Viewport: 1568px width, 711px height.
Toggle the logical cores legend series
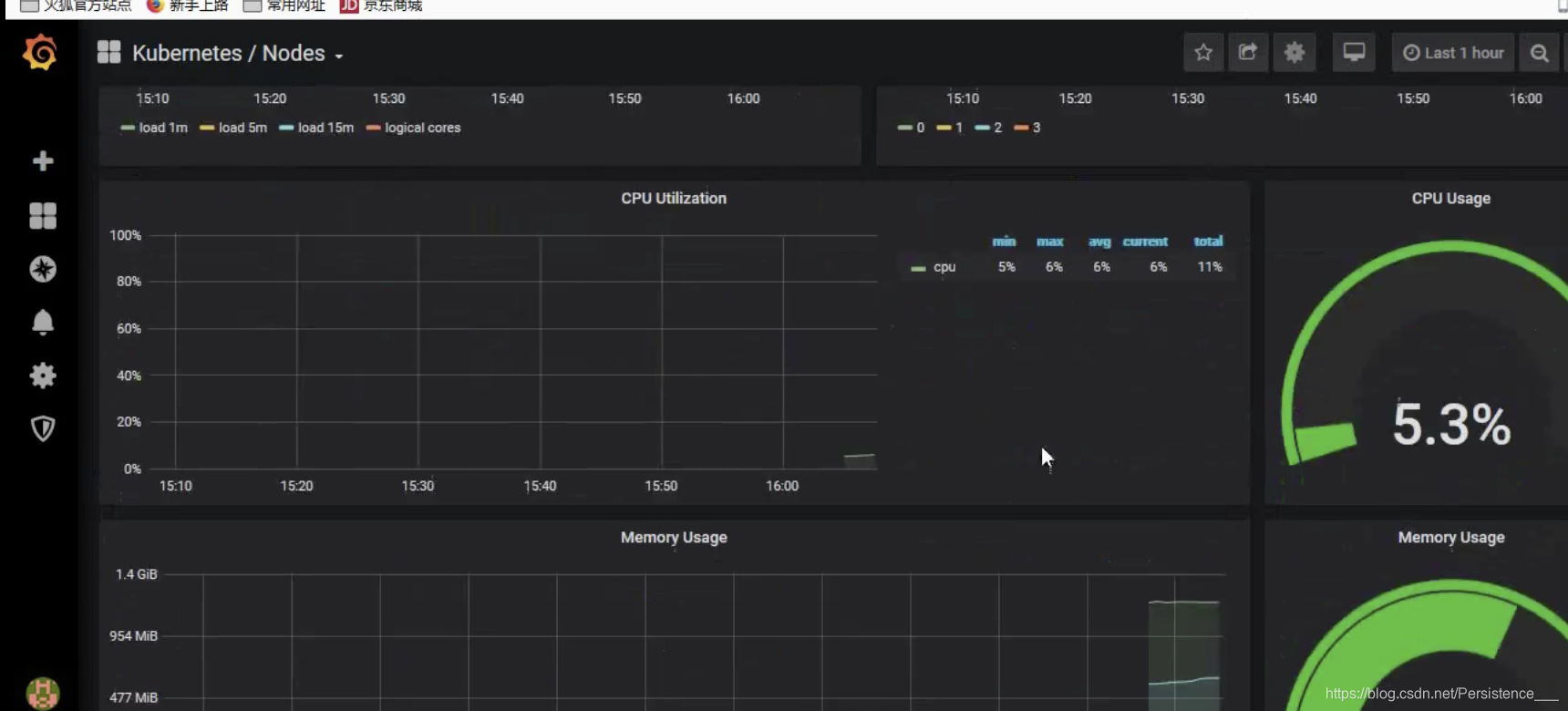tap(422, 128)
